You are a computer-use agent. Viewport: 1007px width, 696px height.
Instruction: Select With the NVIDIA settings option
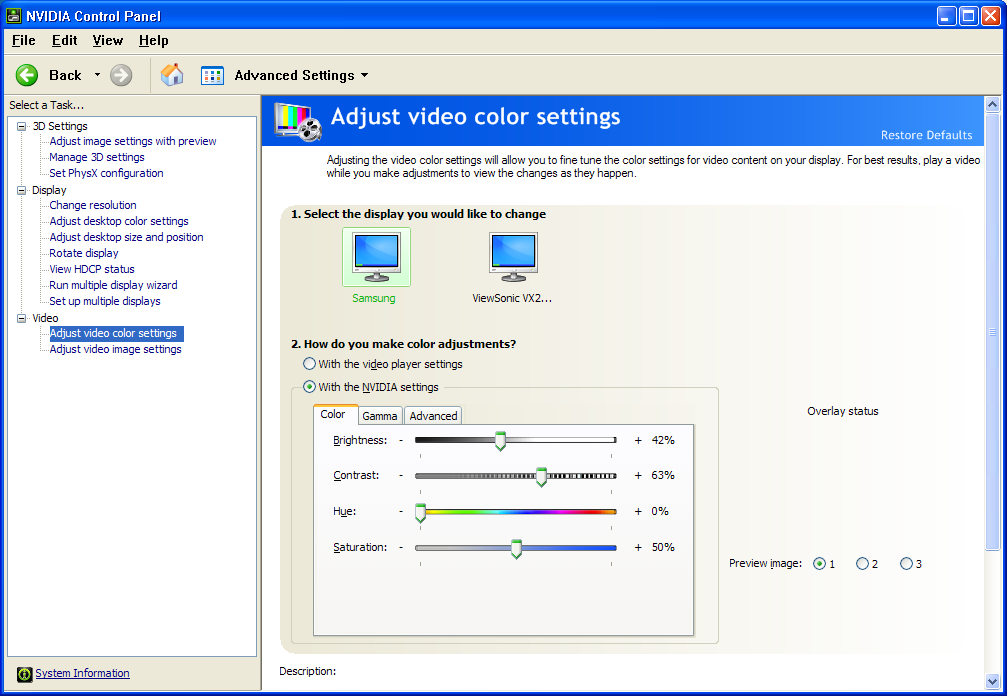[309, 387]
